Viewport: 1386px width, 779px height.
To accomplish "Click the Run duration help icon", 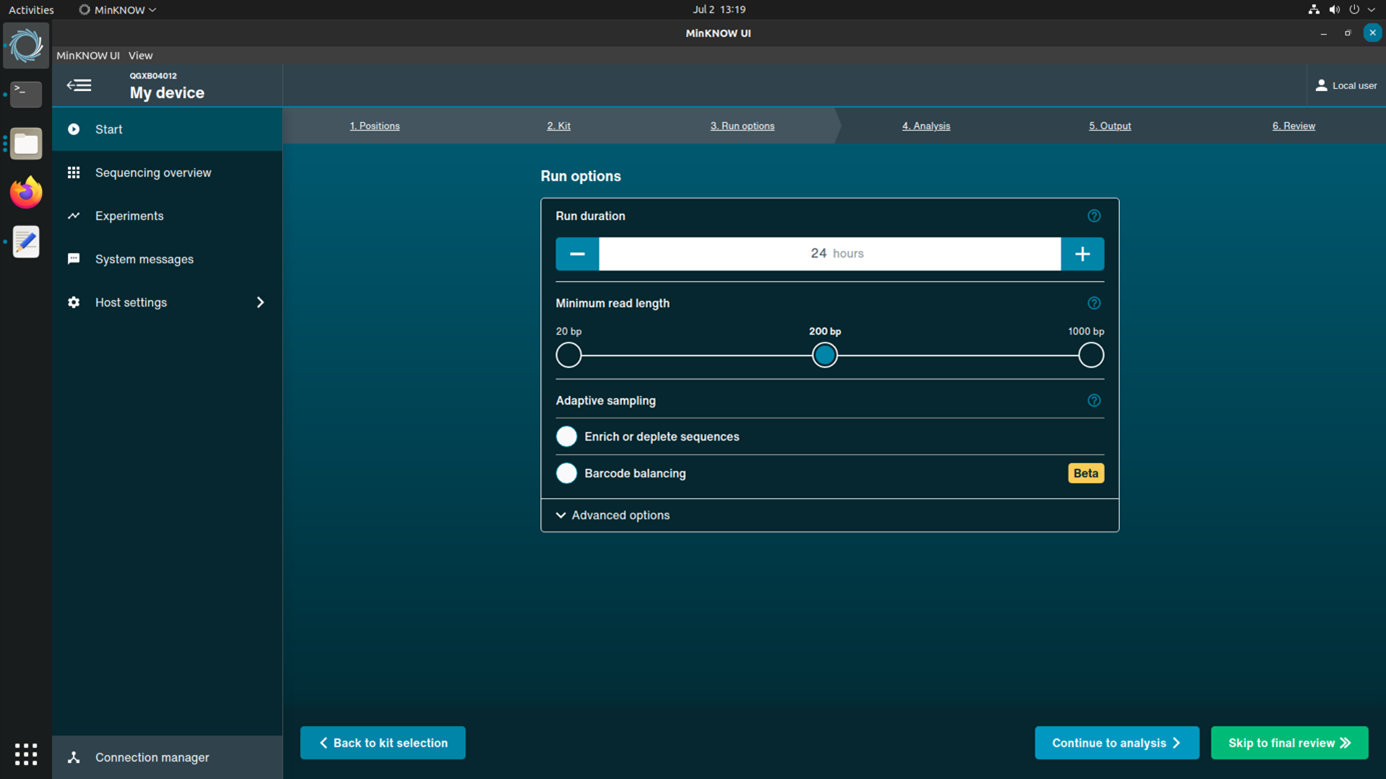I will [x=1094, y=216].
